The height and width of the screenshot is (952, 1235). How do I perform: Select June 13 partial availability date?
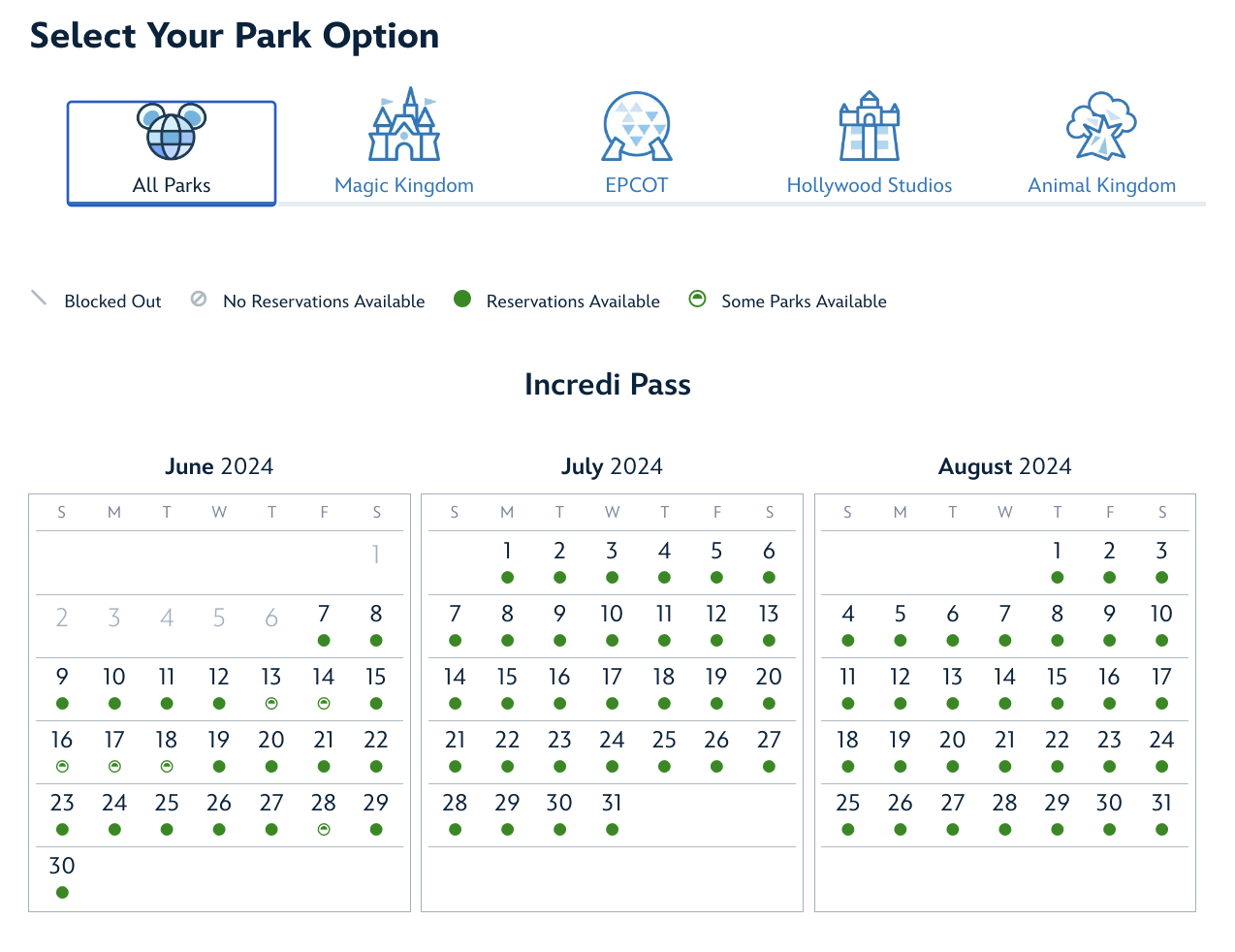[x=271, y=688]
